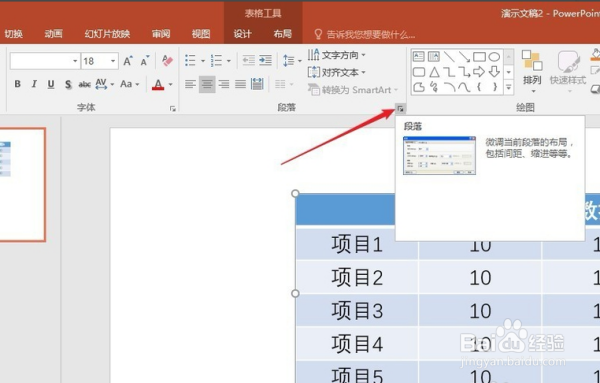Select arc shape in gallery
The image size is (600, 383).
449,87
